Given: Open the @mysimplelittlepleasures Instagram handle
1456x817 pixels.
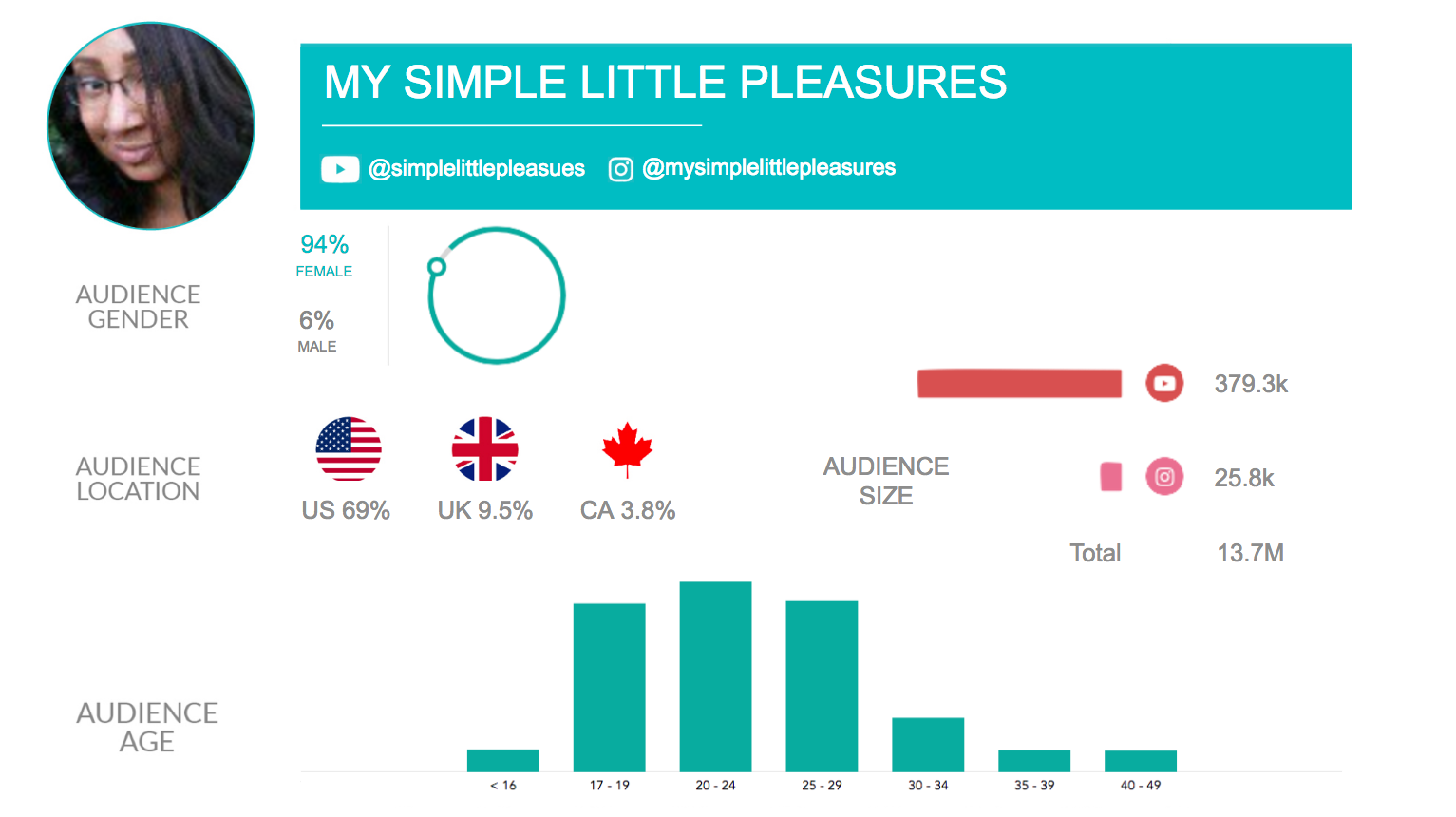Looking at the screenshot, I should point(769,168).
